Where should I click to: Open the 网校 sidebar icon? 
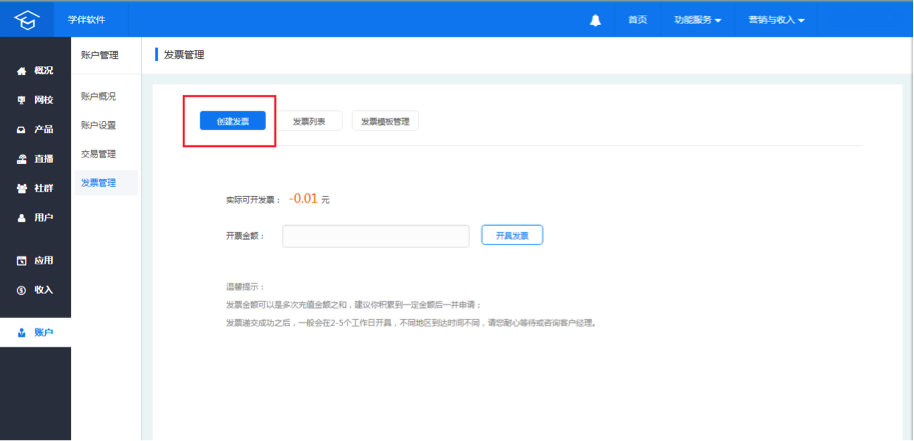pos(22,100)
